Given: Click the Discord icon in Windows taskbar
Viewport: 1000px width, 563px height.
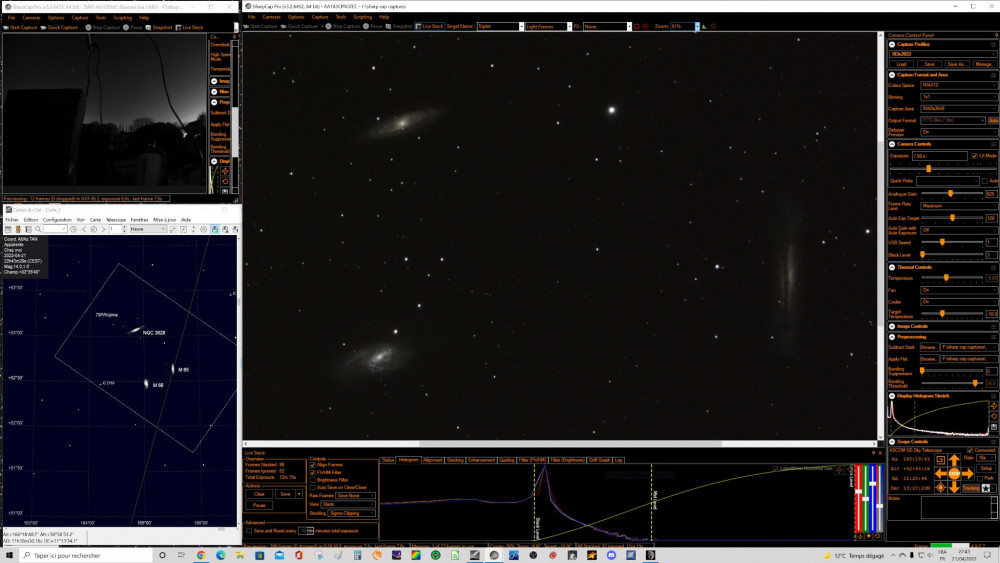Looking at the screenshot, I should pyautogui.click(x=612, y=555).
